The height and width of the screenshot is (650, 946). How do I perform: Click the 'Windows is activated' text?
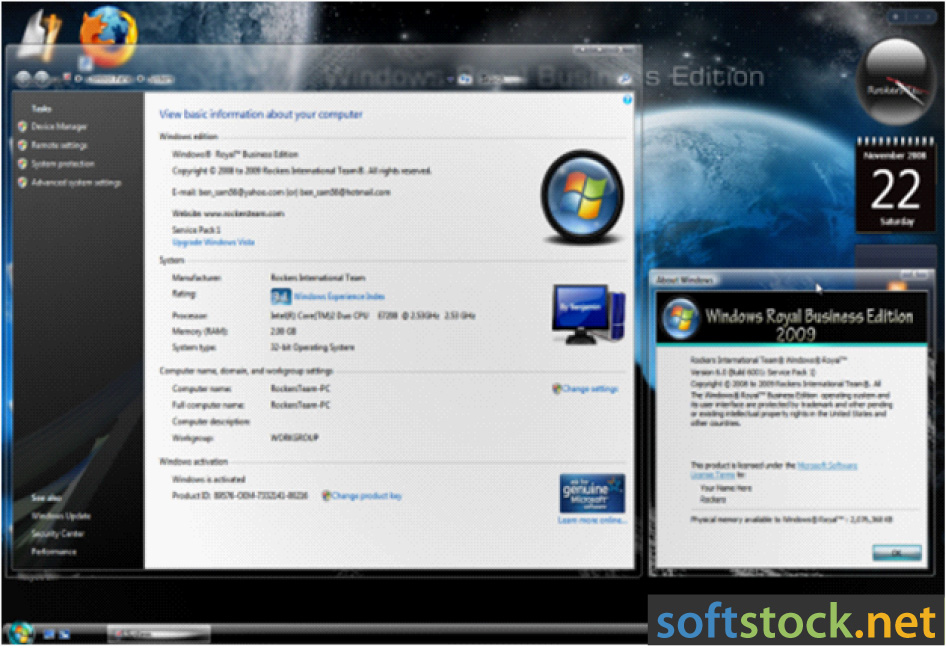(x=209, y=479)
